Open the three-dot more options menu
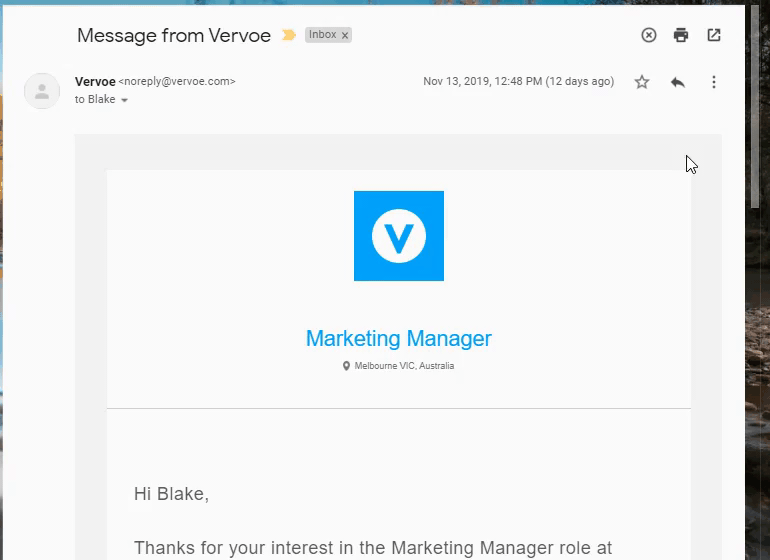The image size is (770, 560). click(x=714, y=82)
